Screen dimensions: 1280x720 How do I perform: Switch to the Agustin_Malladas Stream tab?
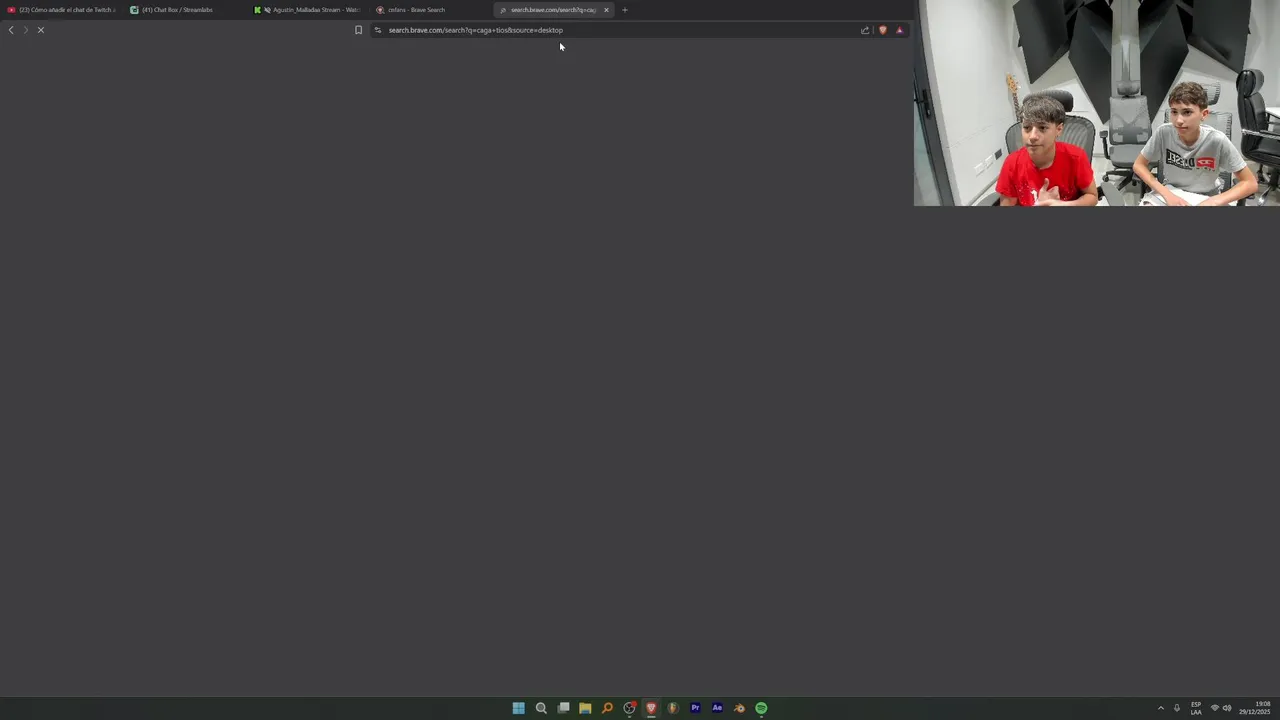(307, 10)
